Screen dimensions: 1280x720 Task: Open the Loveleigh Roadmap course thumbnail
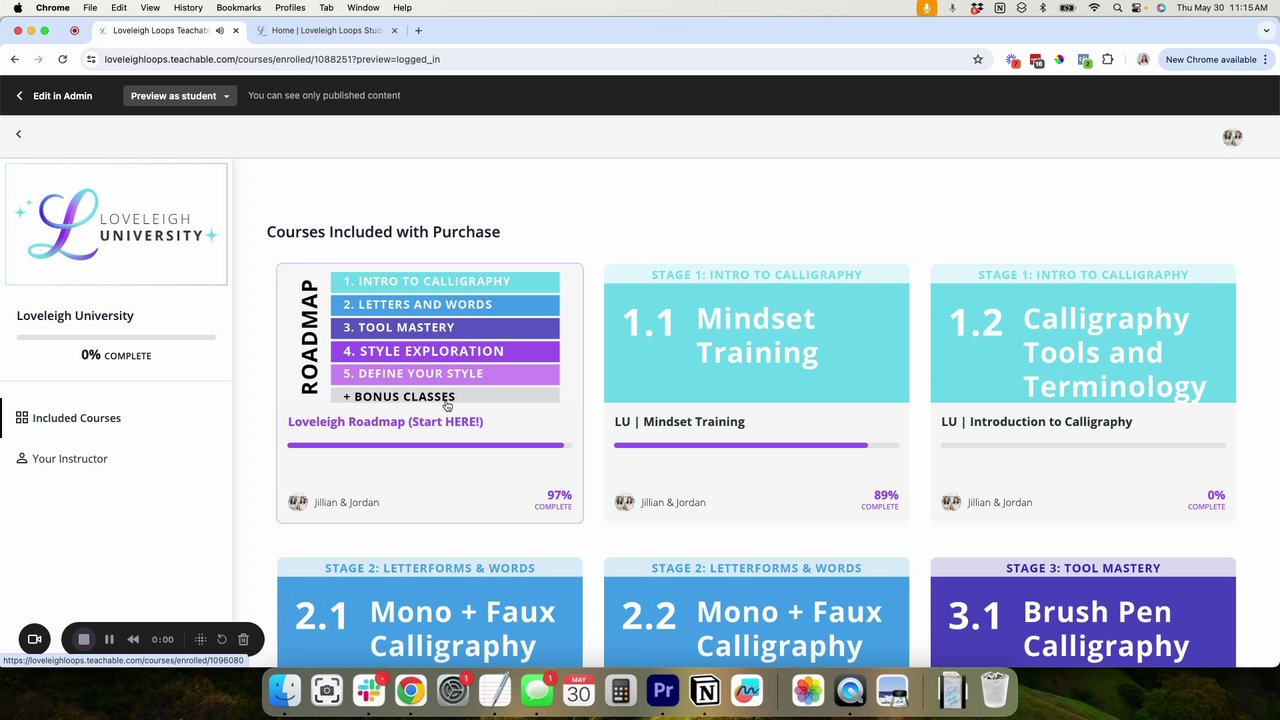[x=430, y=334]
